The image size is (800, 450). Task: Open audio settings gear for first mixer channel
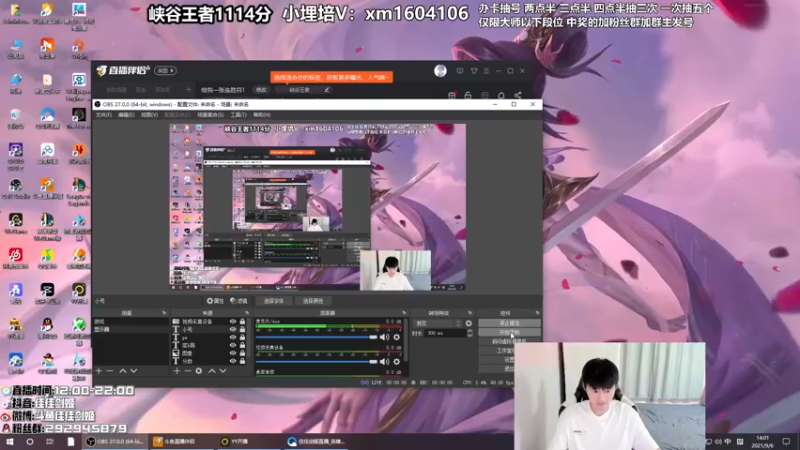click(x=396, y=337)
